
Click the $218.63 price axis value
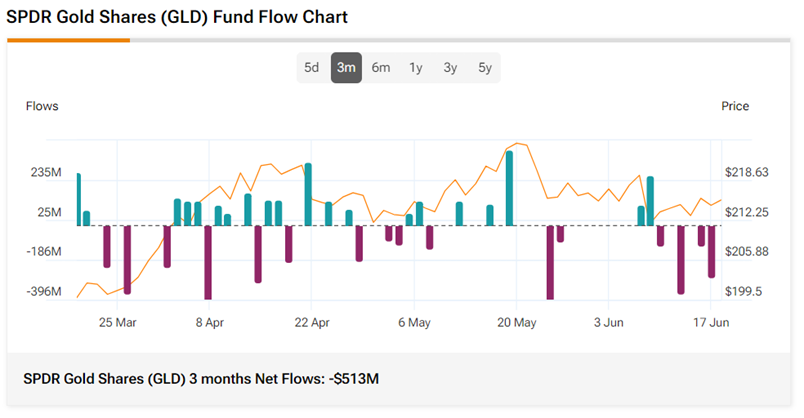(746, 173)
